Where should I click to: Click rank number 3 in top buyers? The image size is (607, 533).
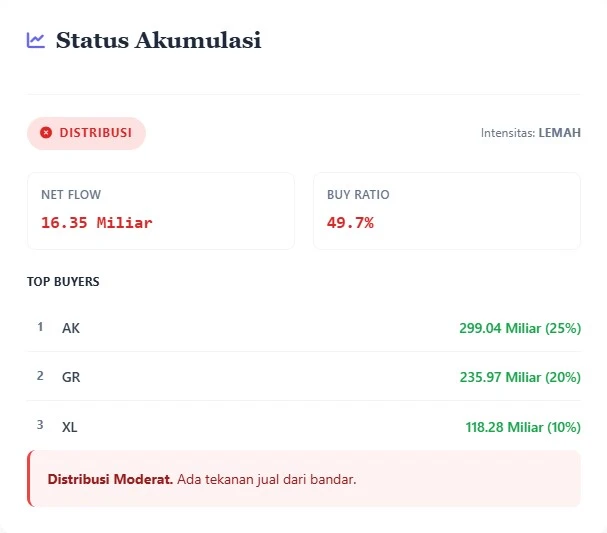click(40, 425)
